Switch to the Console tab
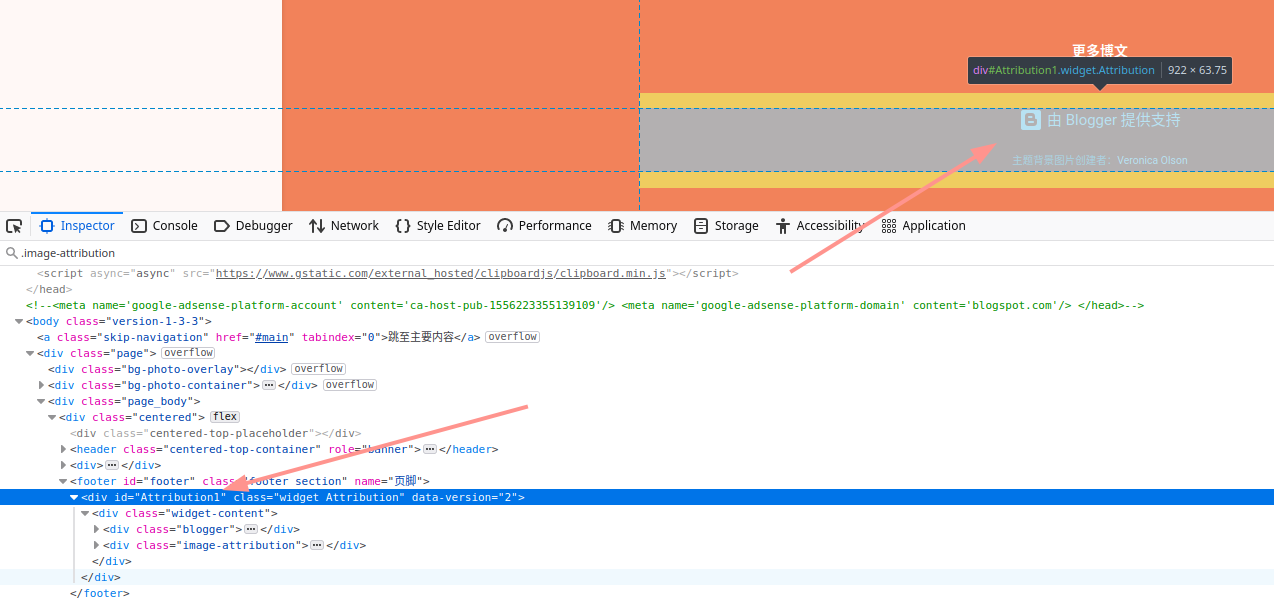This screenshot has height=605, width=1274. pos(165,226)
